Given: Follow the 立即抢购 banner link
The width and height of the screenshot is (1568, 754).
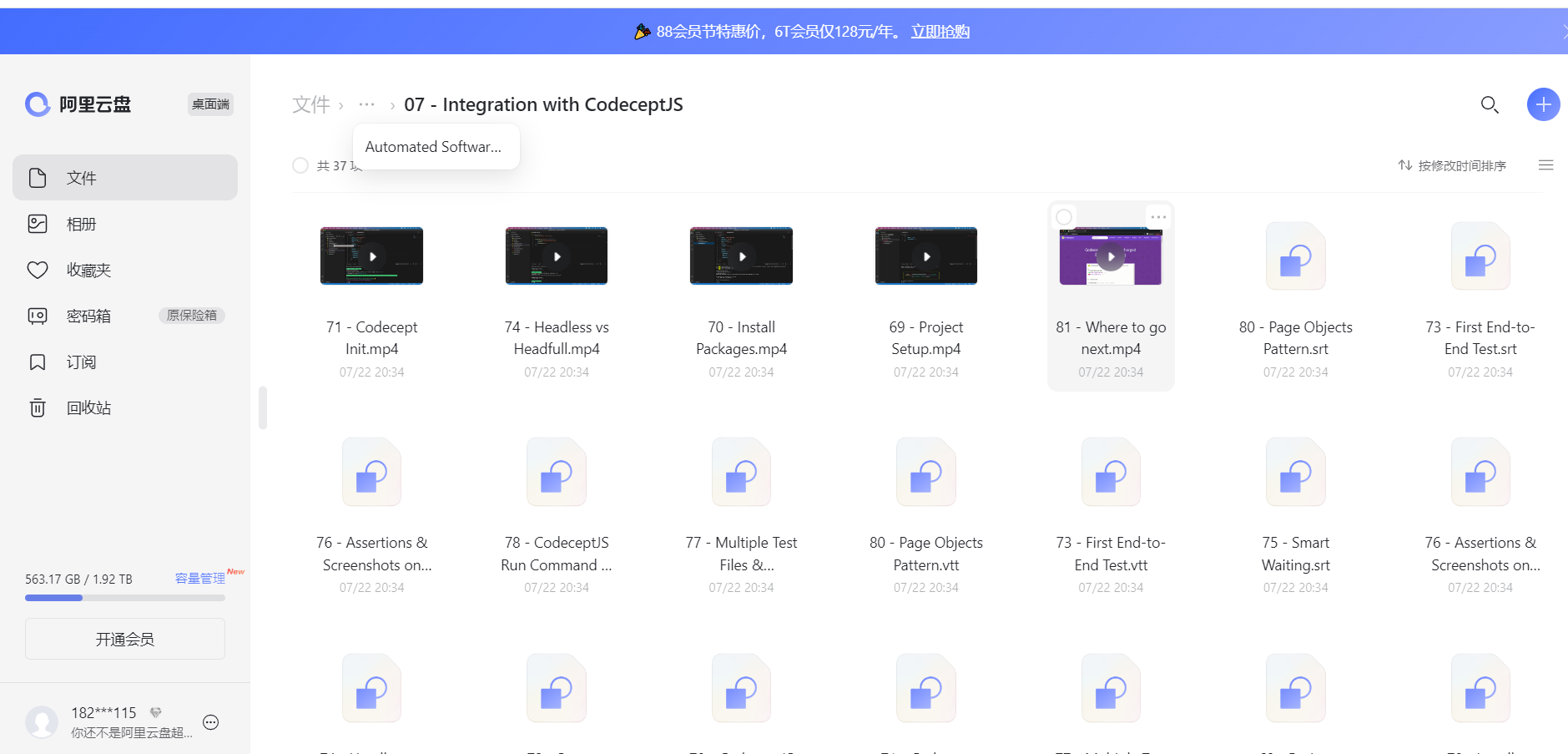Looking at the screenshot, I should click(x=940, y=32).
